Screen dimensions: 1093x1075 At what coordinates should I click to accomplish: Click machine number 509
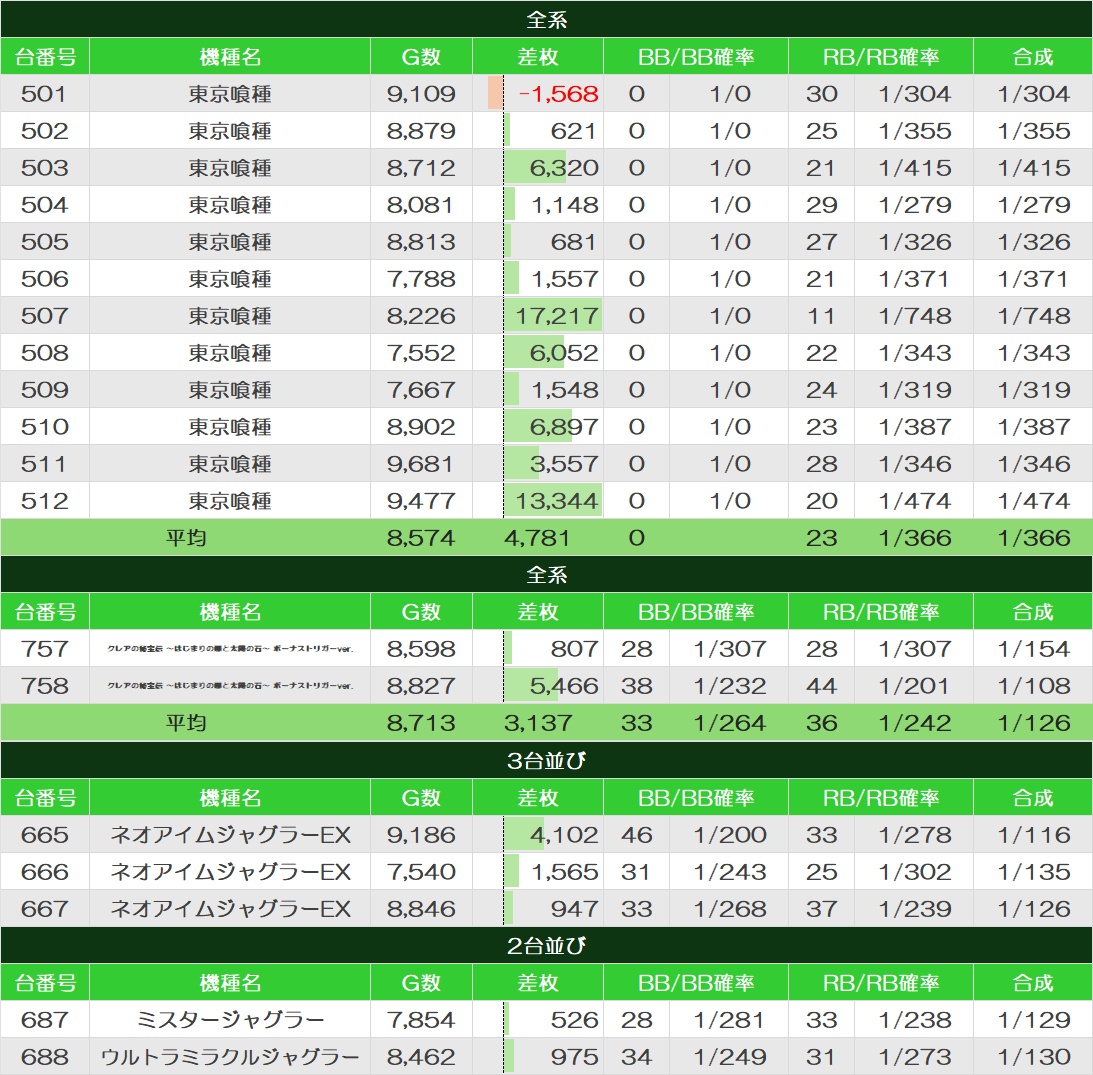(45, 390)
